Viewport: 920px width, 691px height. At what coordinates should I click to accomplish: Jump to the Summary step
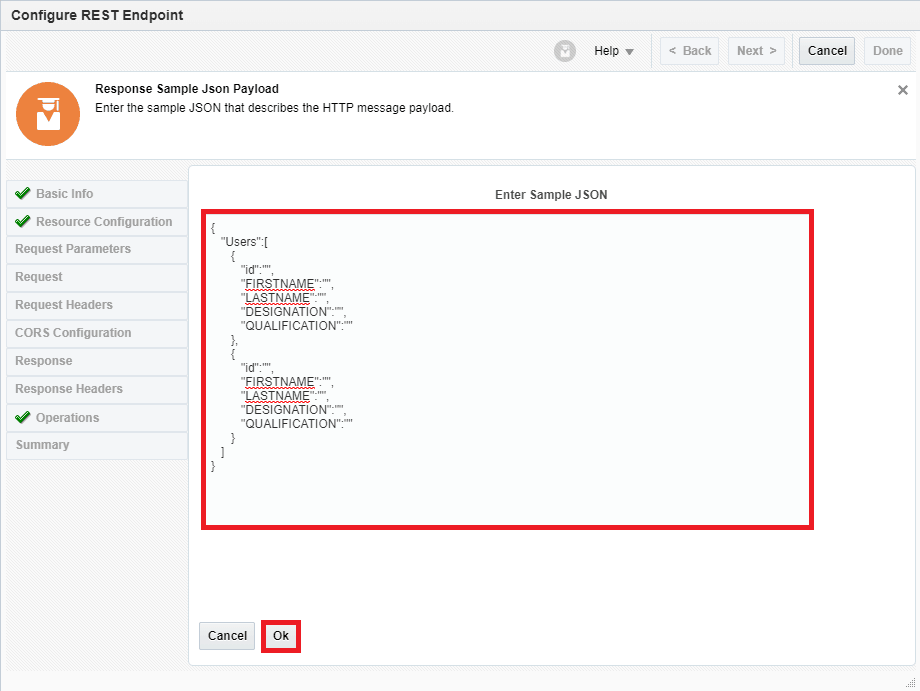(x=43, y=445)
